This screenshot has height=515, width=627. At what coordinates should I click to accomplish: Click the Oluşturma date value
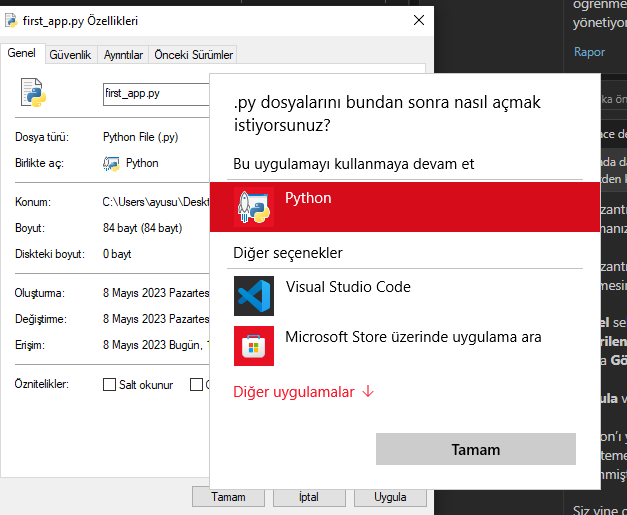point(156,293)
